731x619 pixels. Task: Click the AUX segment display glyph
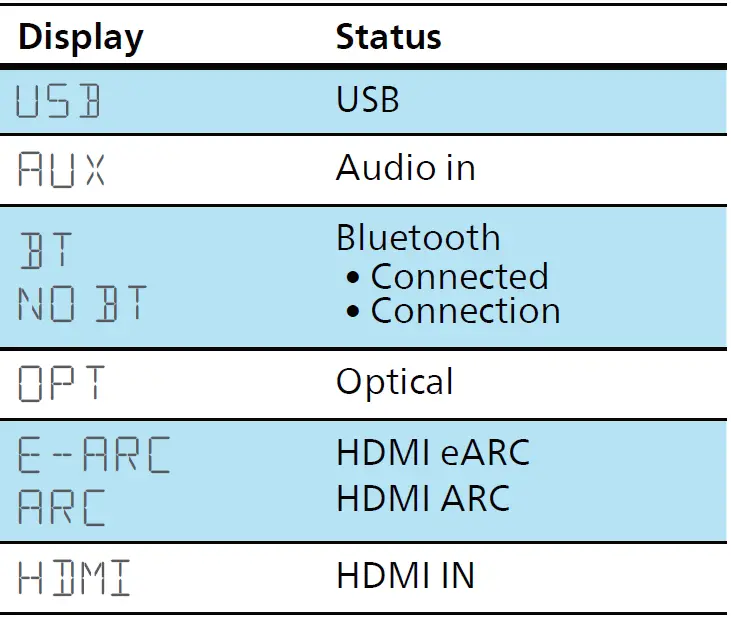(x=62, y=170)
